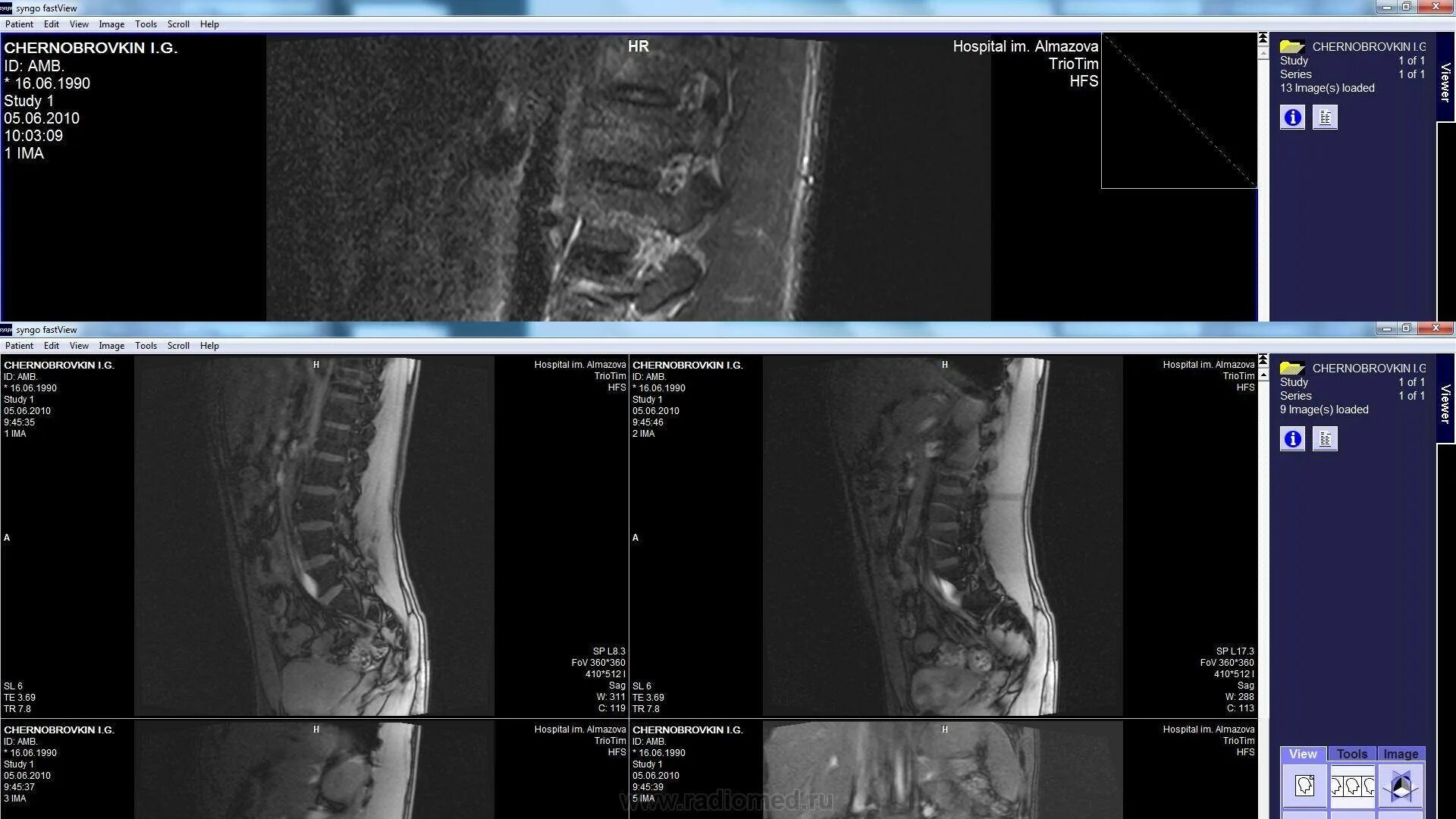Click 'SP L17.3' slice position text
The height and width of the screenshot is (819, 1456).
point(1235,651)
